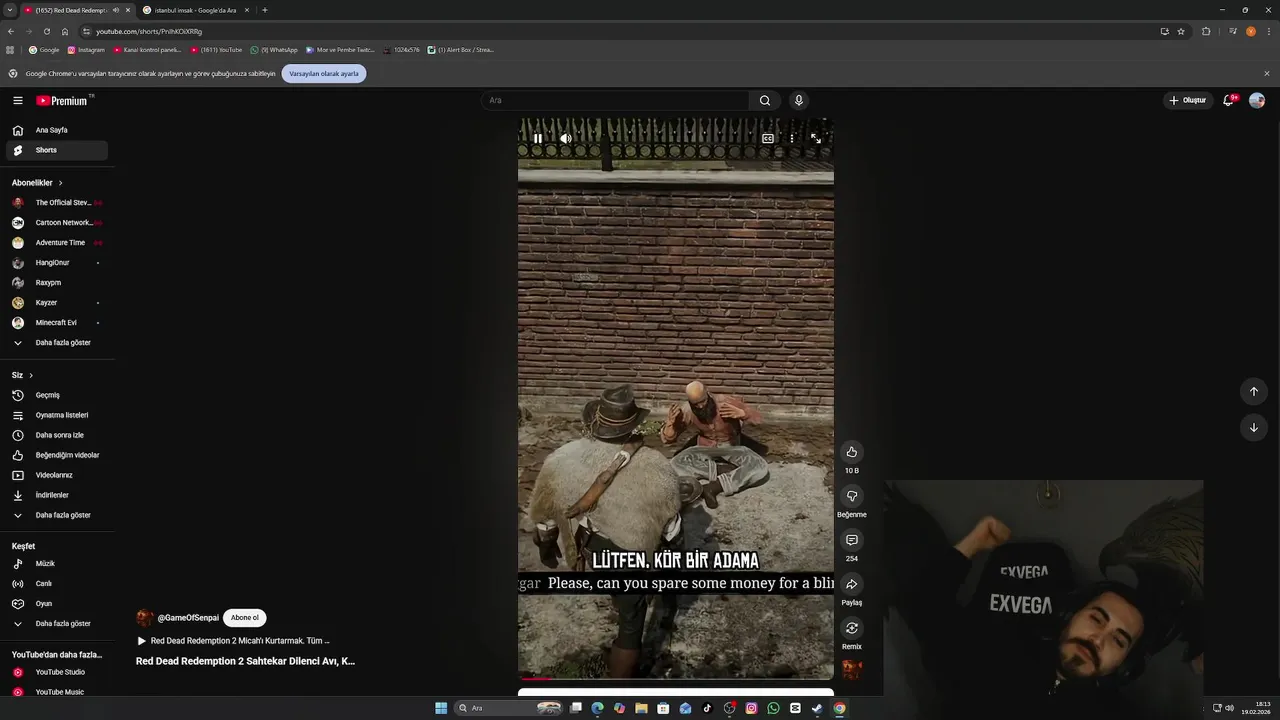Expand Abonelikler section chevron

[60, 183]
